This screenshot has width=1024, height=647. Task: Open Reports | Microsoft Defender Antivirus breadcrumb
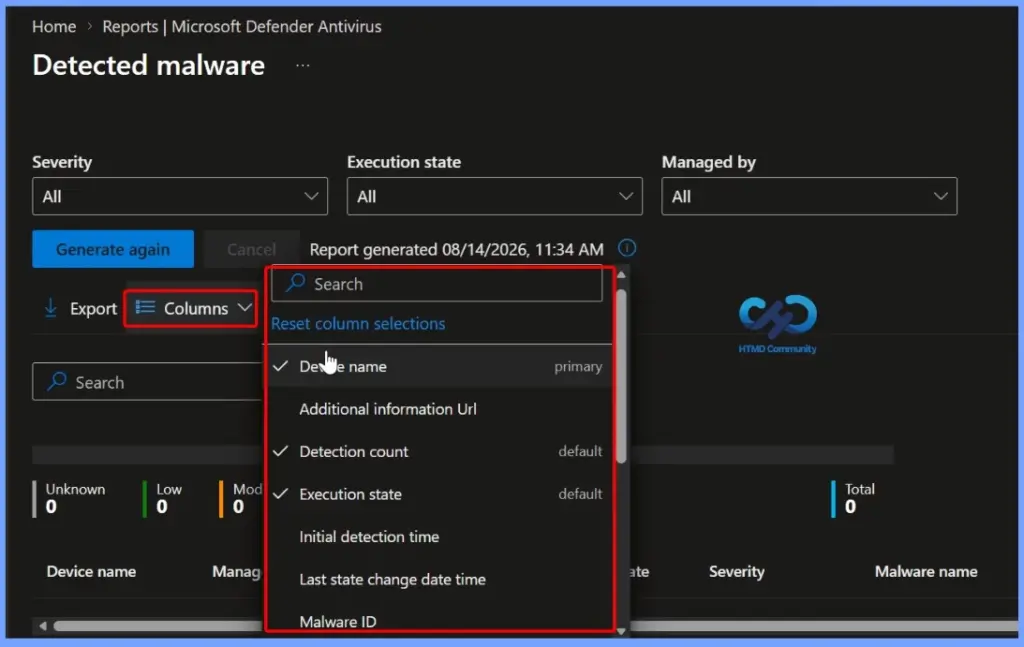click(x=242, y=27)
